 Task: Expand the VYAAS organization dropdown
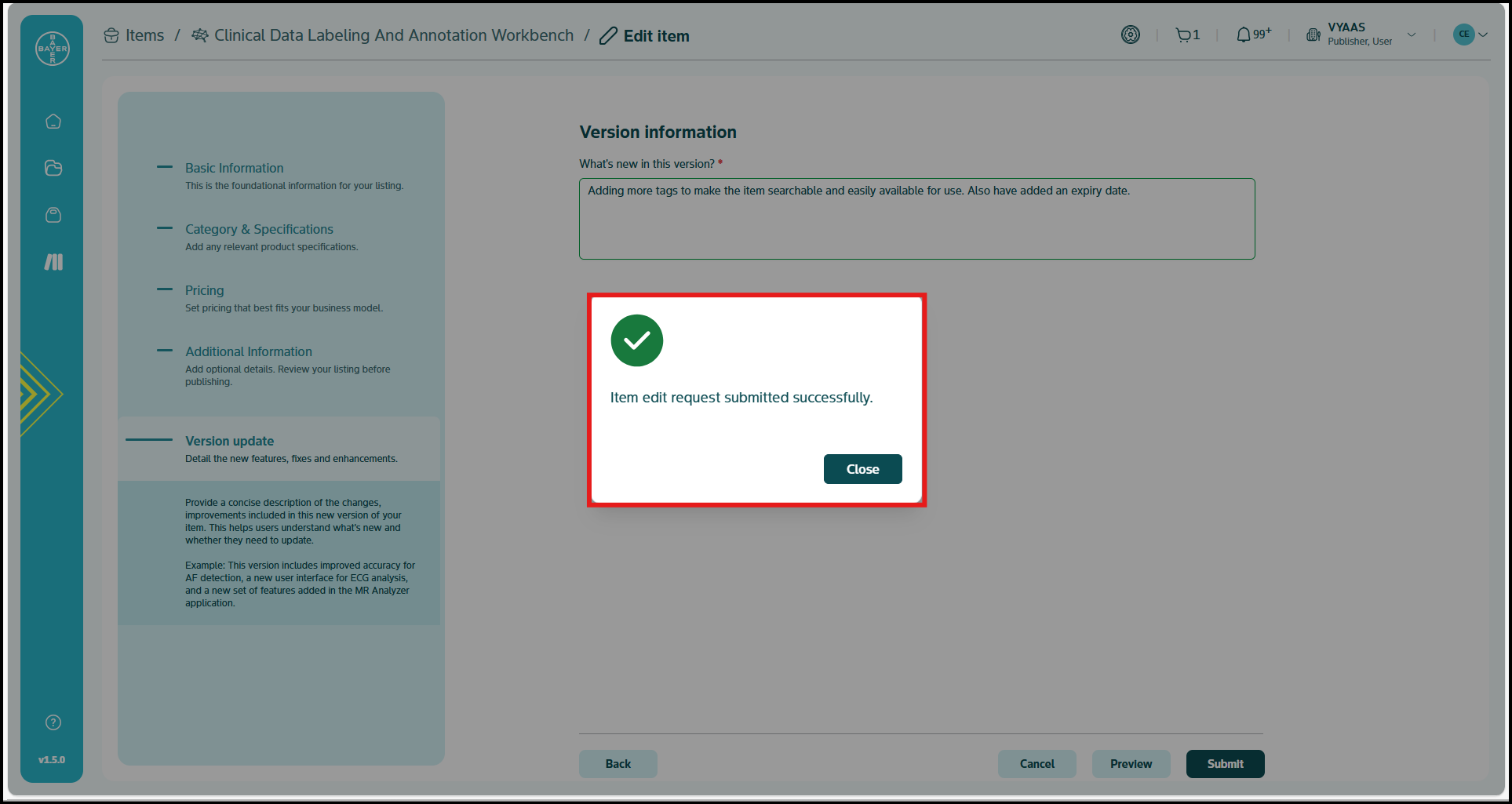click(x=1411, y=35)
